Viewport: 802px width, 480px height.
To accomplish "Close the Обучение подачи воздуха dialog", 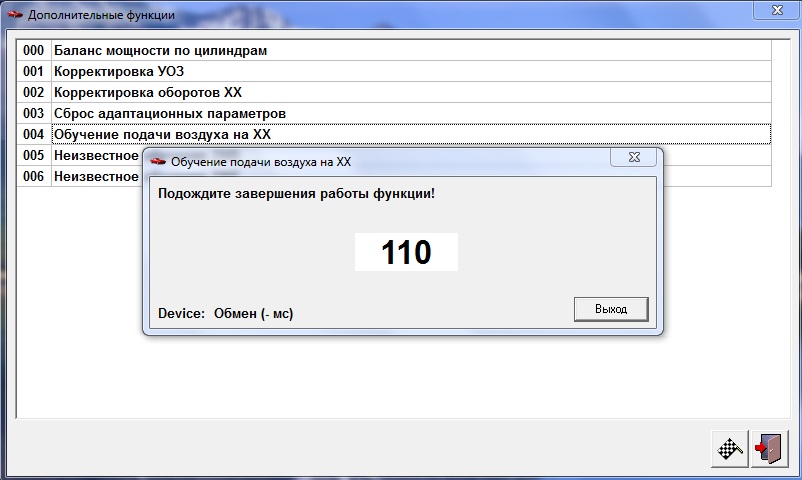I will [x=634, y=160].
